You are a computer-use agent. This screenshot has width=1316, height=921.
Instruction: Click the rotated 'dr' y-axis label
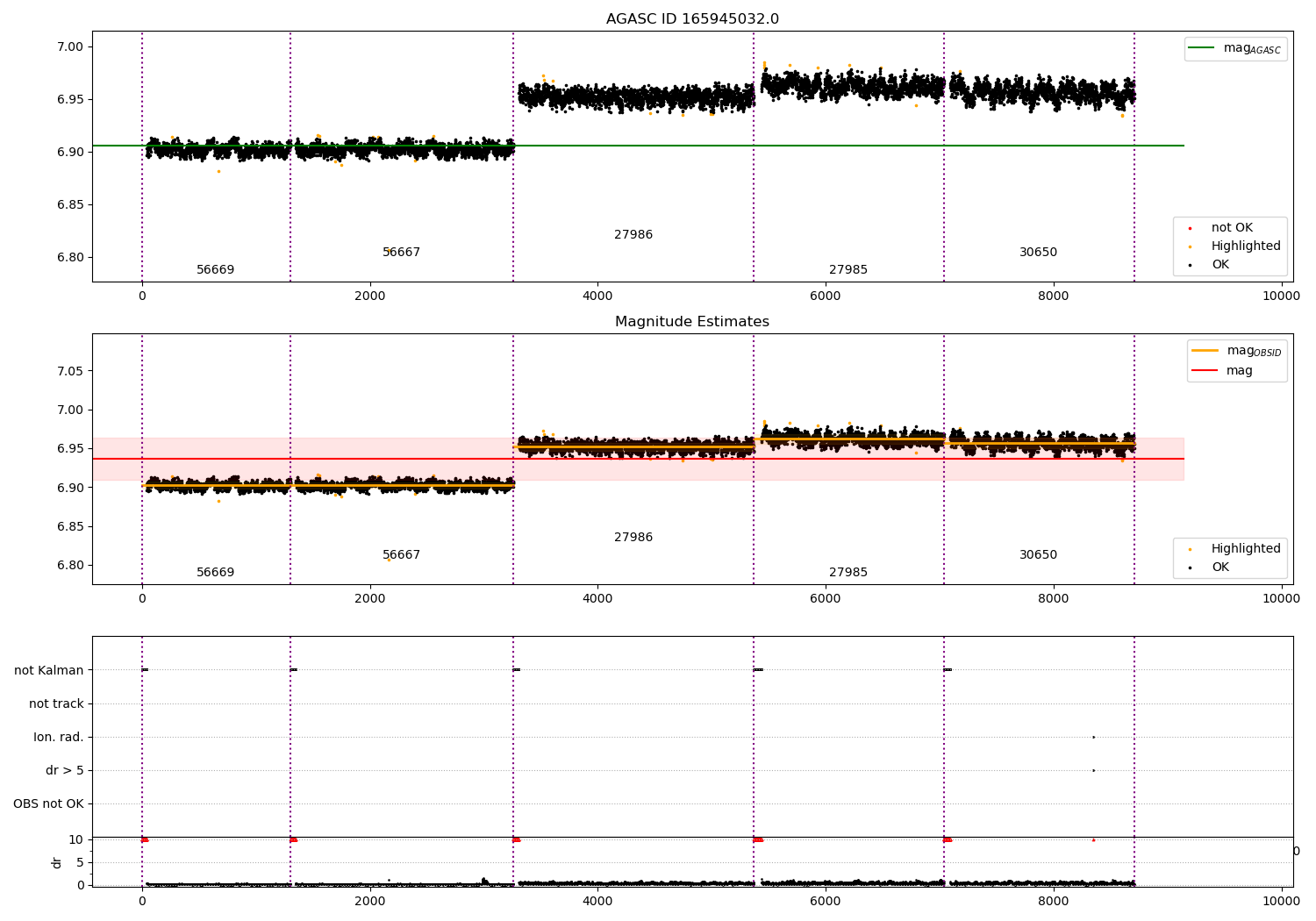(x=57, y=862)
